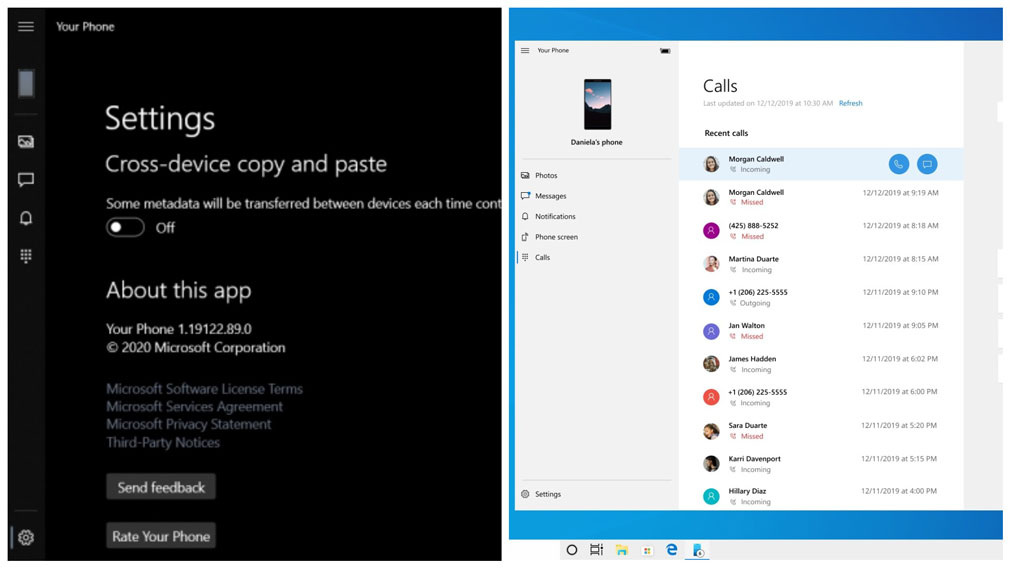The height and width of the screenshot is (568, 1010).
Task: Click Your Phone app on the taskbar
Action: pyautogui.click(x=697, y=550)
